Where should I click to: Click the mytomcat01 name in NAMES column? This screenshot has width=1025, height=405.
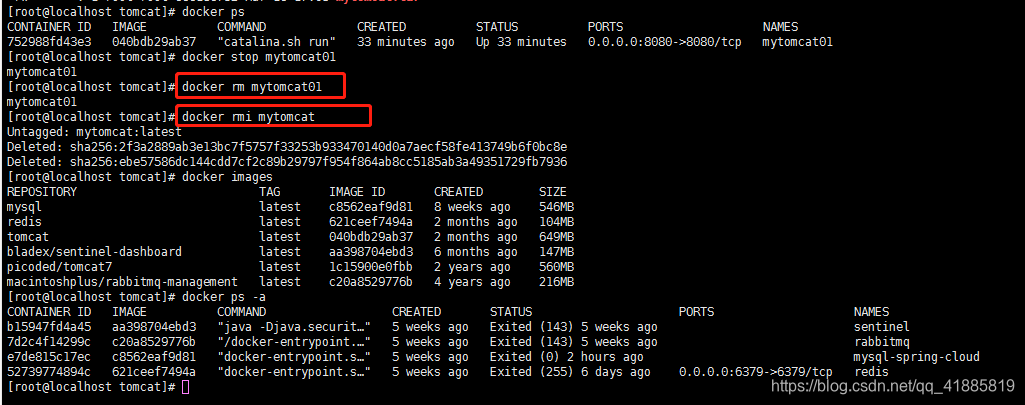(798, 42)
